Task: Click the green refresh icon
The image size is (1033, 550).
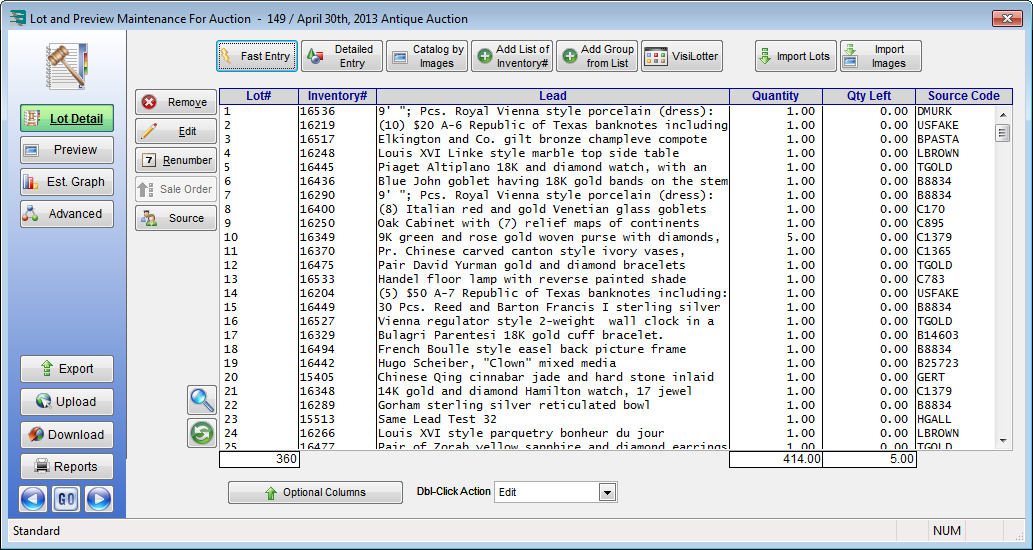Action: 202,433
